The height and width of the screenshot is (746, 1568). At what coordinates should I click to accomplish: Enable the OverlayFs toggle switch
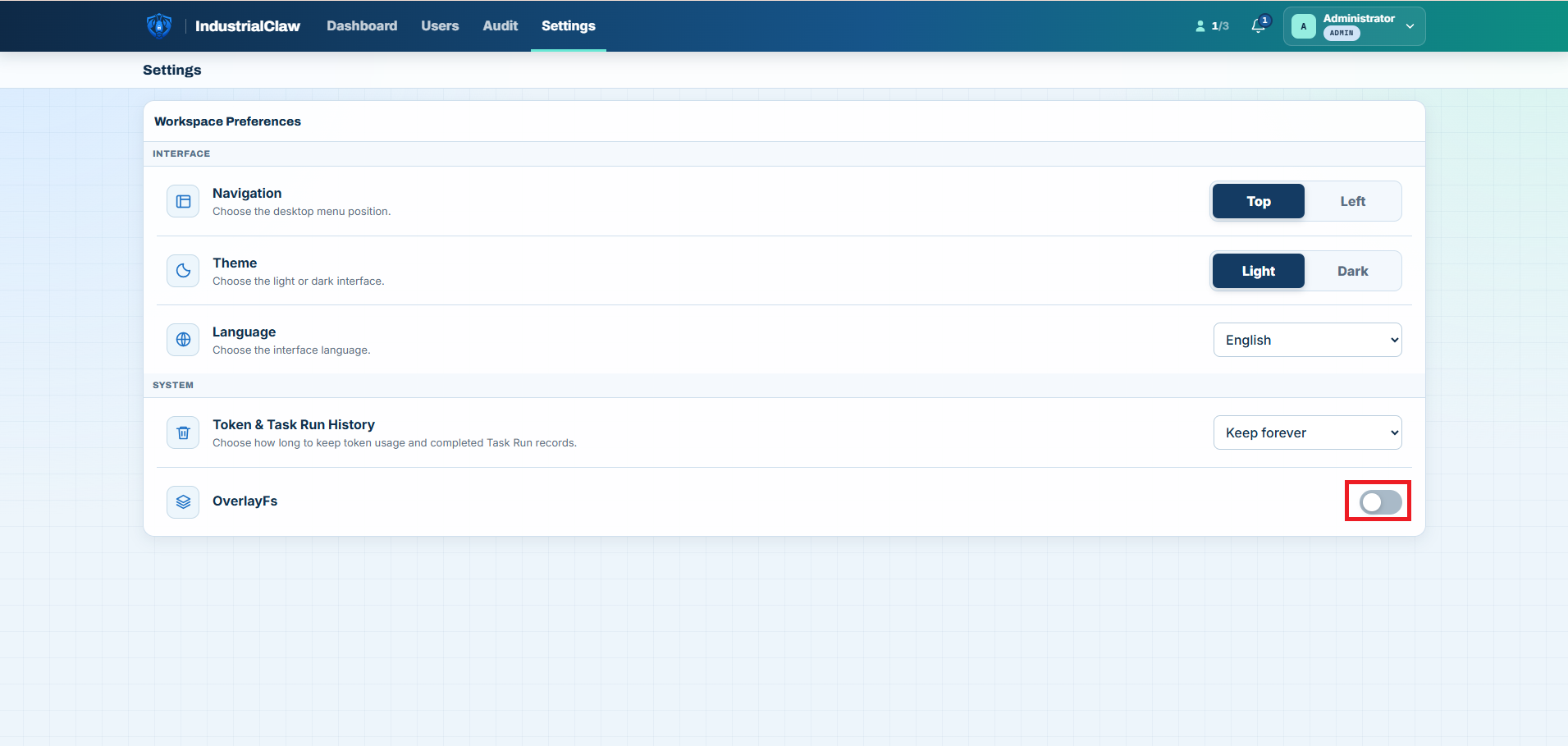(1380, 502)
